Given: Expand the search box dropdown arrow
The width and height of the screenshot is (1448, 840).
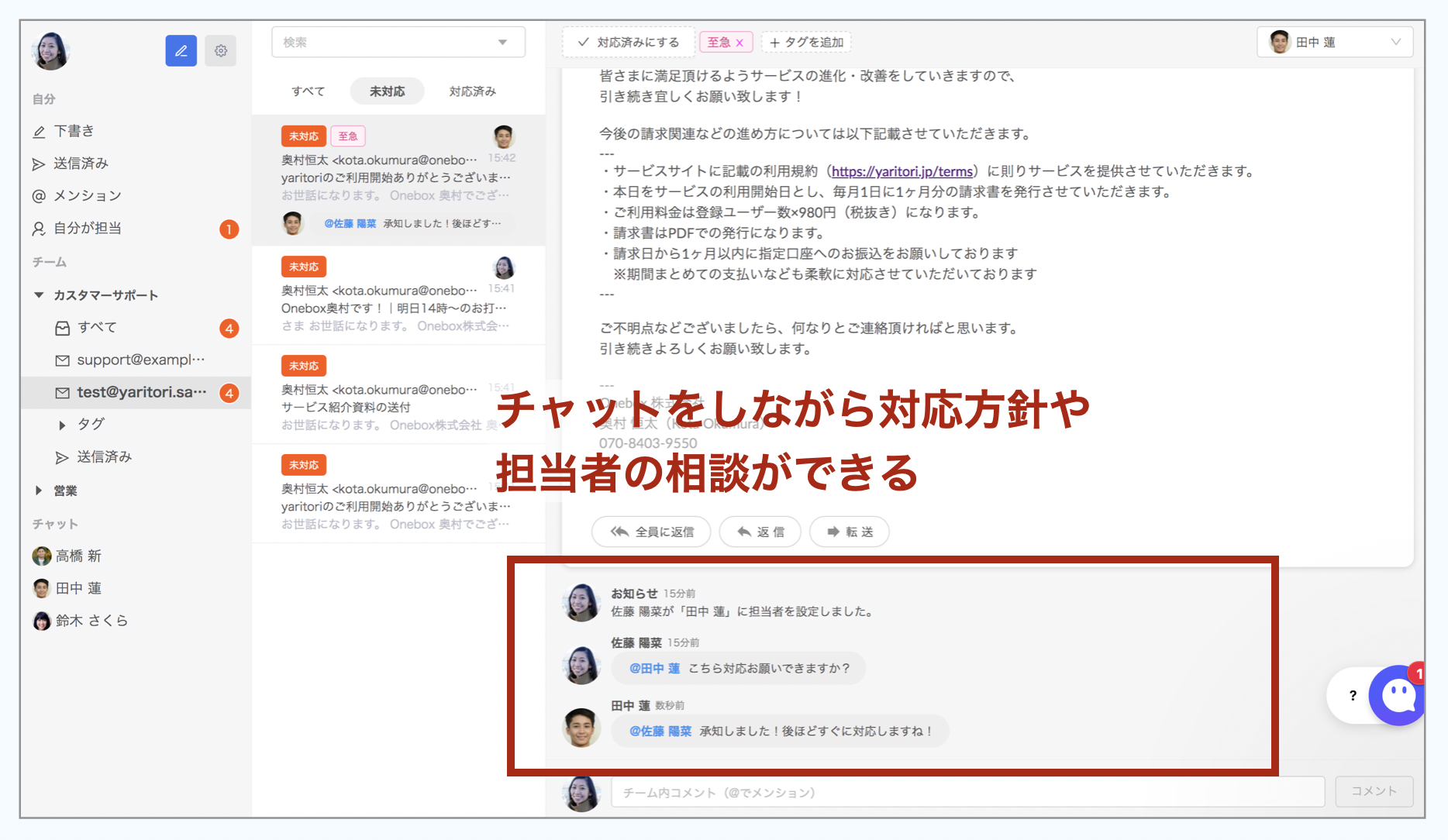Looking at the screenshot, I should [x=502, y=43].
